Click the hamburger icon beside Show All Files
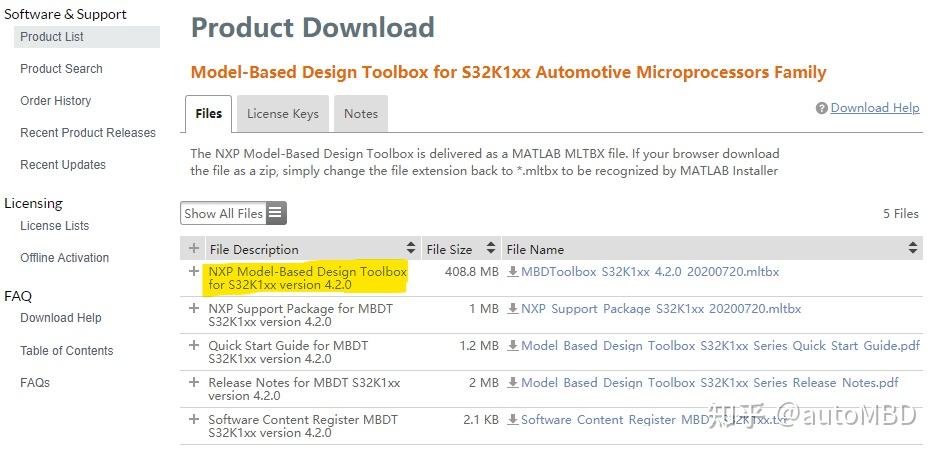941x453 pixels. click(275, 213)
